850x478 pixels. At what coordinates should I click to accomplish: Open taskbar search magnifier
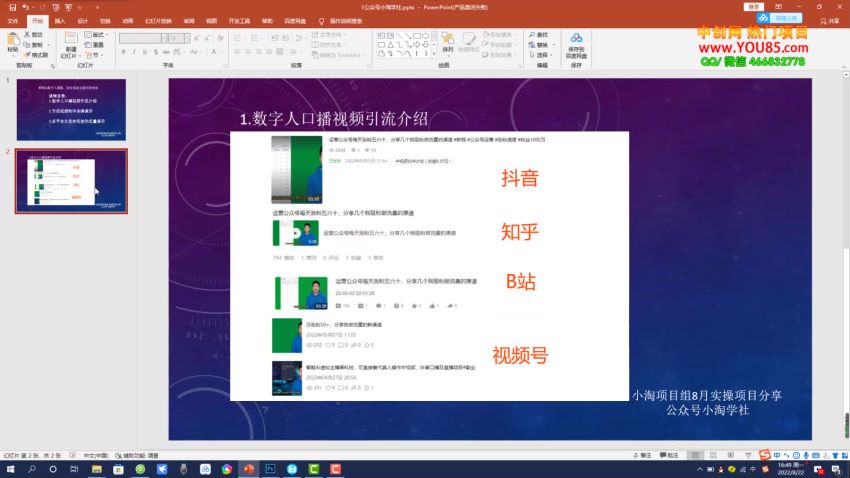coord(31,469)
